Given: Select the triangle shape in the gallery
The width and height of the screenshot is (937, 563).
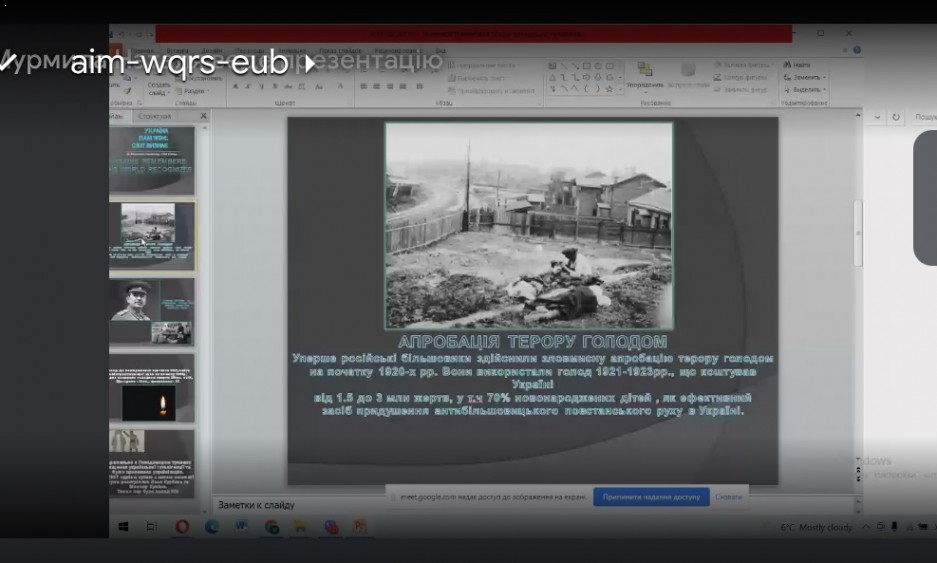Looking at the screenshot, I should pyautogui.click(x=552, y=78).
